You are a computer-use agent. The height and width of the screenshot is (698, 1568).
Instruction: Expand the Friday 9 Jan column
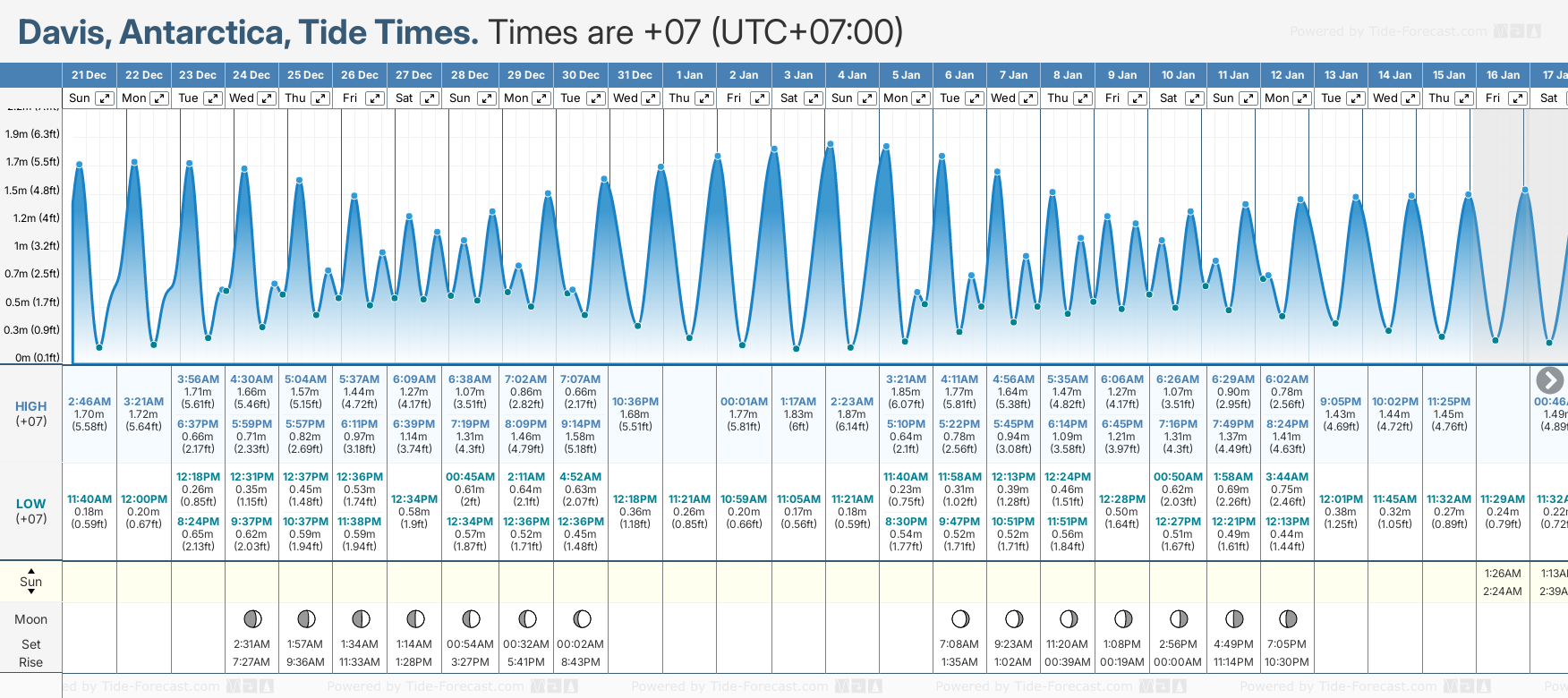[1137, 98]
